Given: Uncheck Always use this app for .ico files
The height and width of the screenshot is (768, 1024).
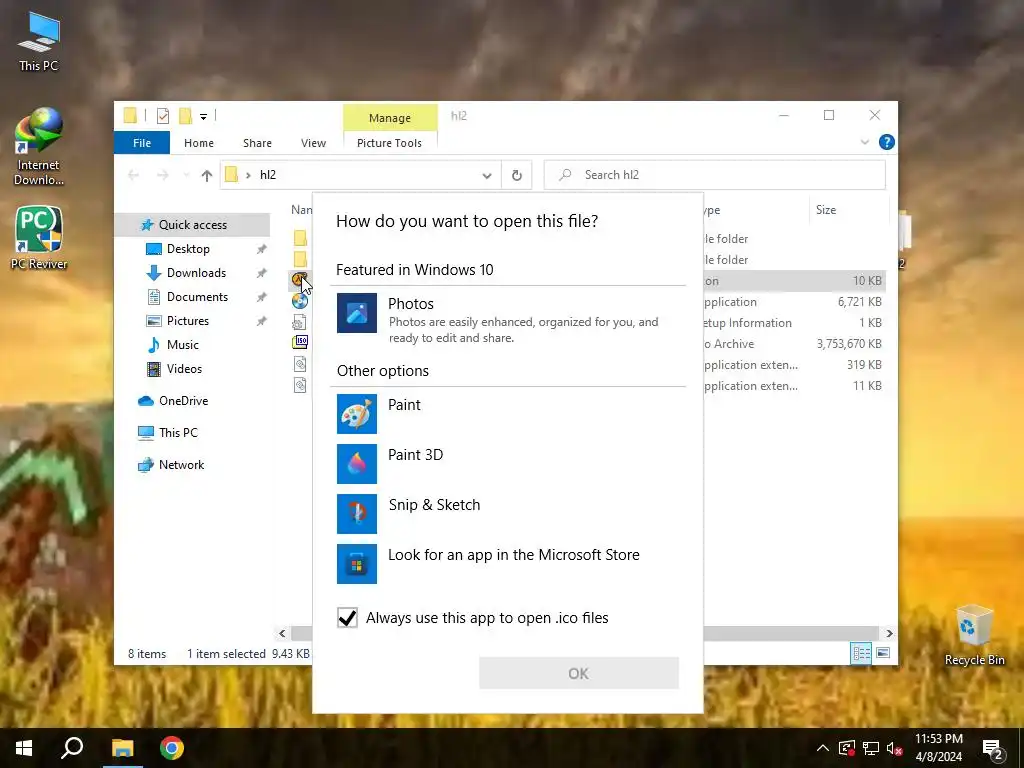Looking at the screenshot, I should point(347,618).
